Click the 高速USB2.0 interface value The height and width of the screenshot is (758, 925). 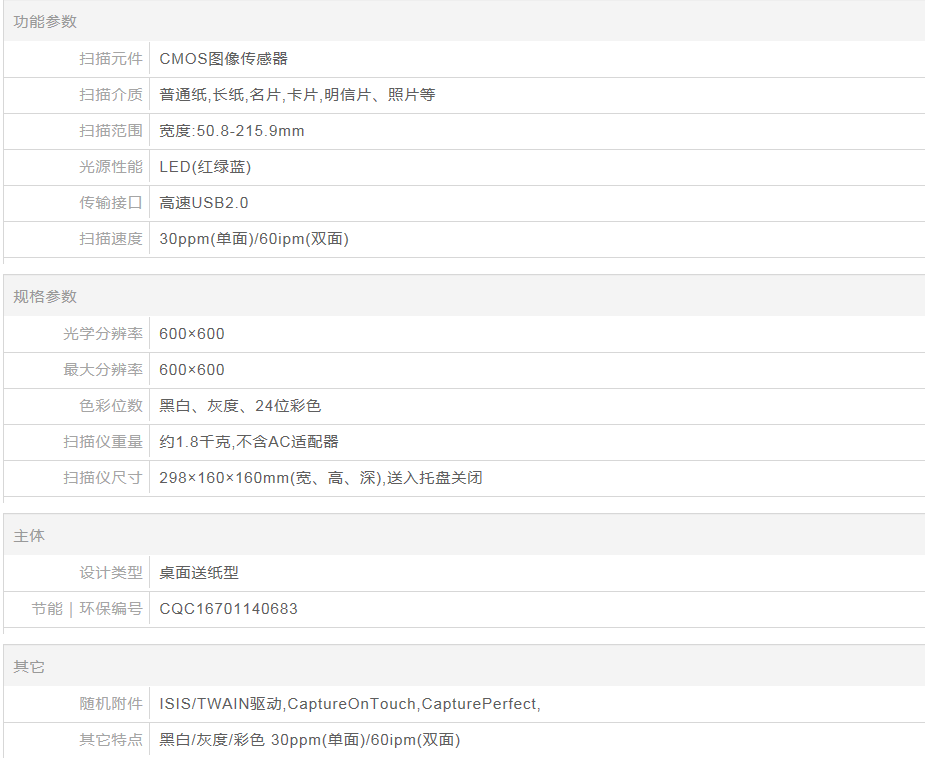(x=204, y=203)
